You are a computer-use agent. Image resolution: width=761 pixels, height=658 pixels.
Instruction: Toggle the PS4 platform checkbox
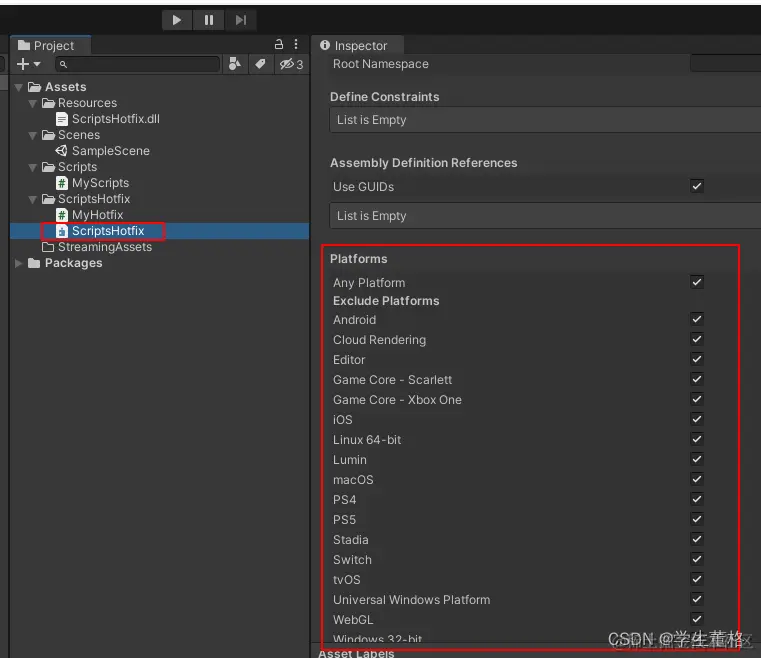pyautogui.click(x=697, y=499)
